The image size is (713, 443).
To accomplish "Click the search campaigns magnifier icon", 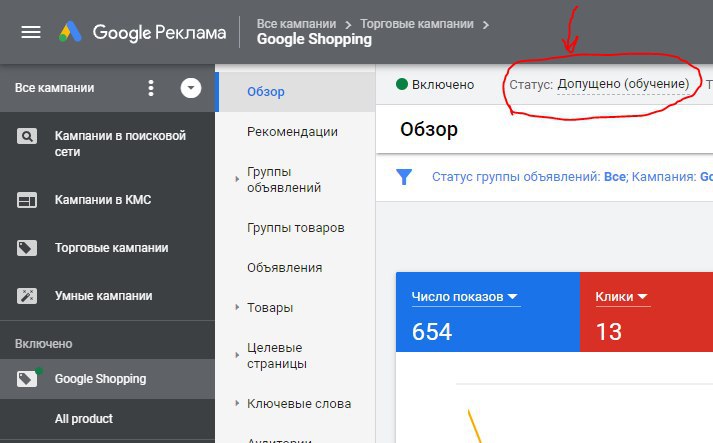I will pyautogui.click(x=27, y=136).
